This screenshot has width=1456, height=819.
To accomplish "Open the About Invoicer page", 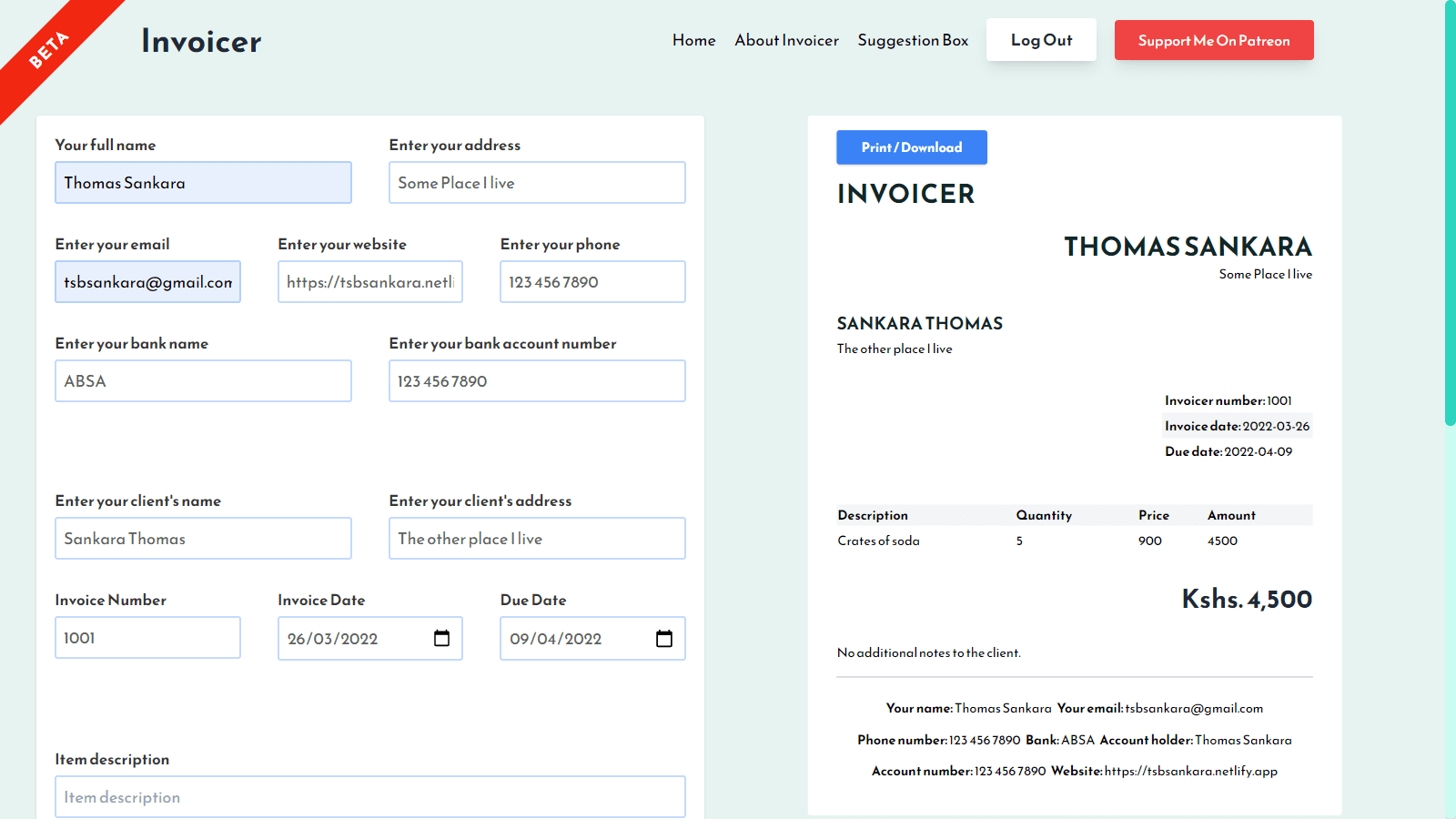I will [x=786, y=40].
